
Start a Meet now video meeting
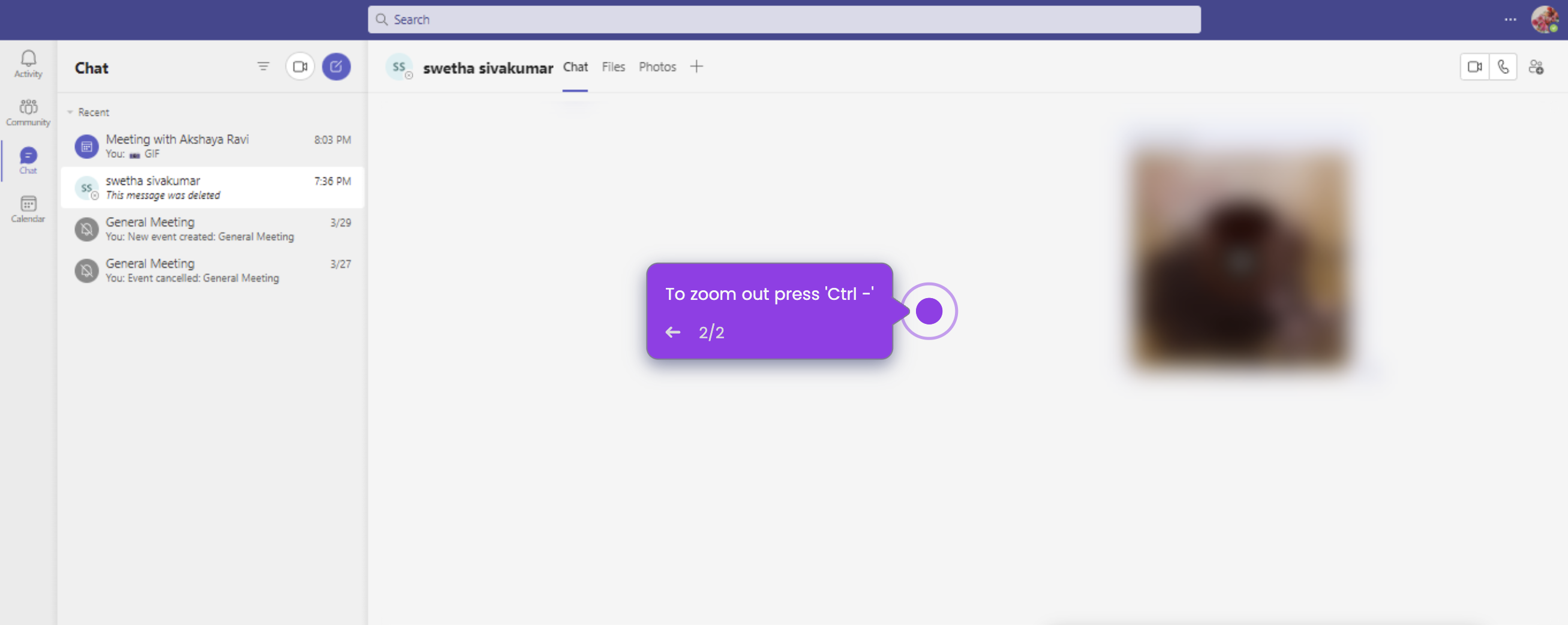pos(300,67)
